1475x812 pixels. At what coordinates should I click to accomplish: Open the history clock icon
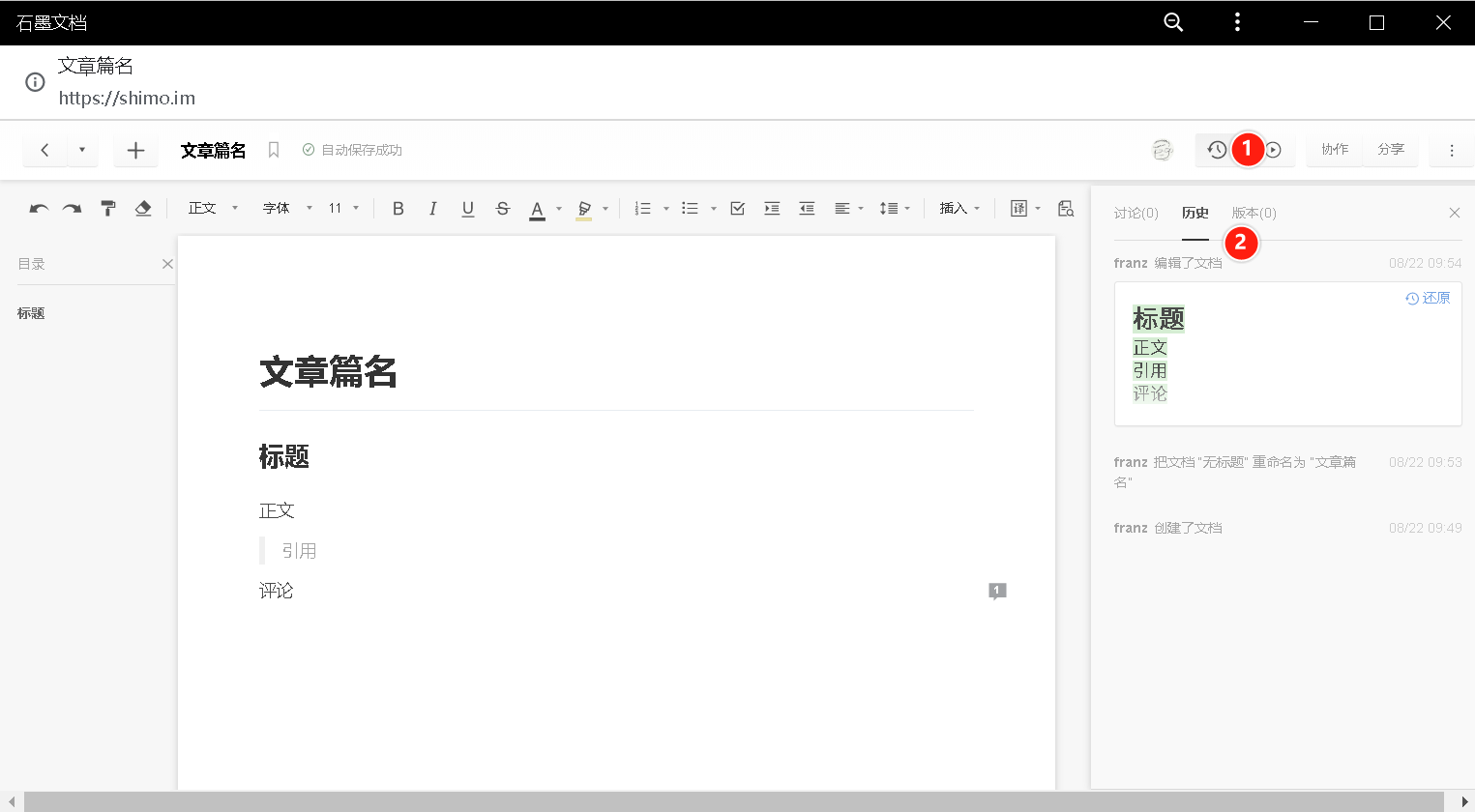click(1217, 150)
